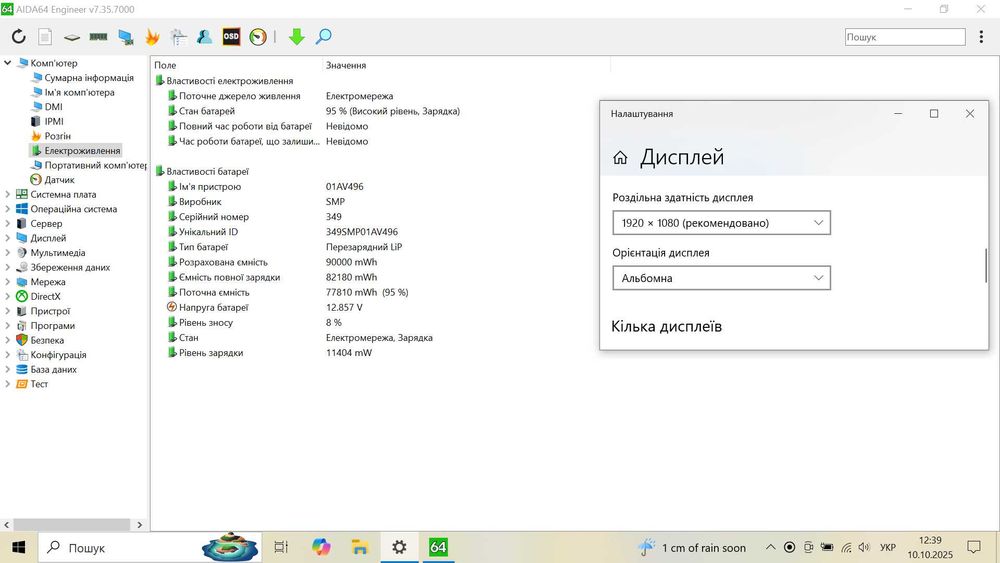Open the notification center icon
The width and height of the screenshot is (1000, 563).
click(x=973, y=547)
